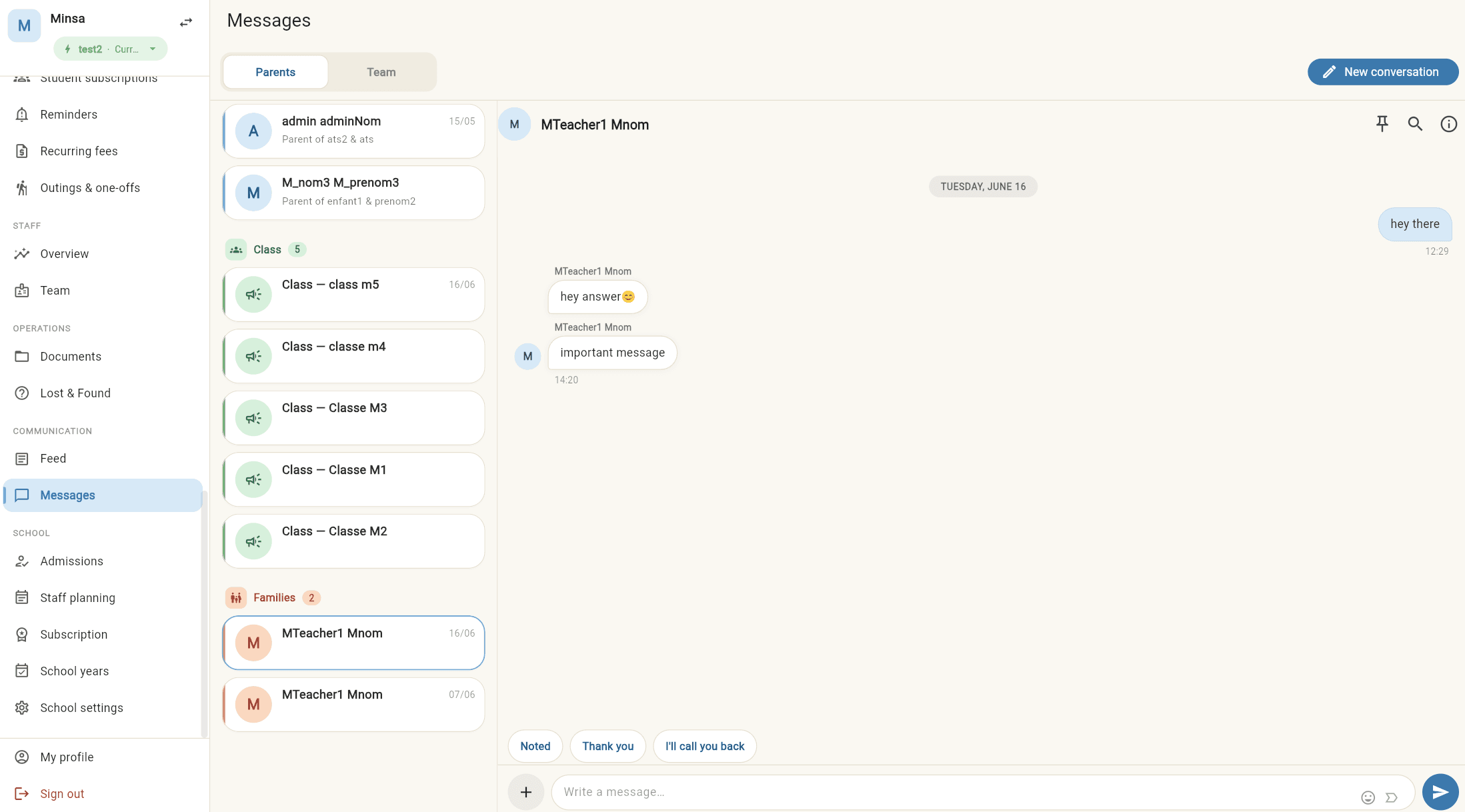
Task: Click the switch account arrows icon
Action: 186,22
